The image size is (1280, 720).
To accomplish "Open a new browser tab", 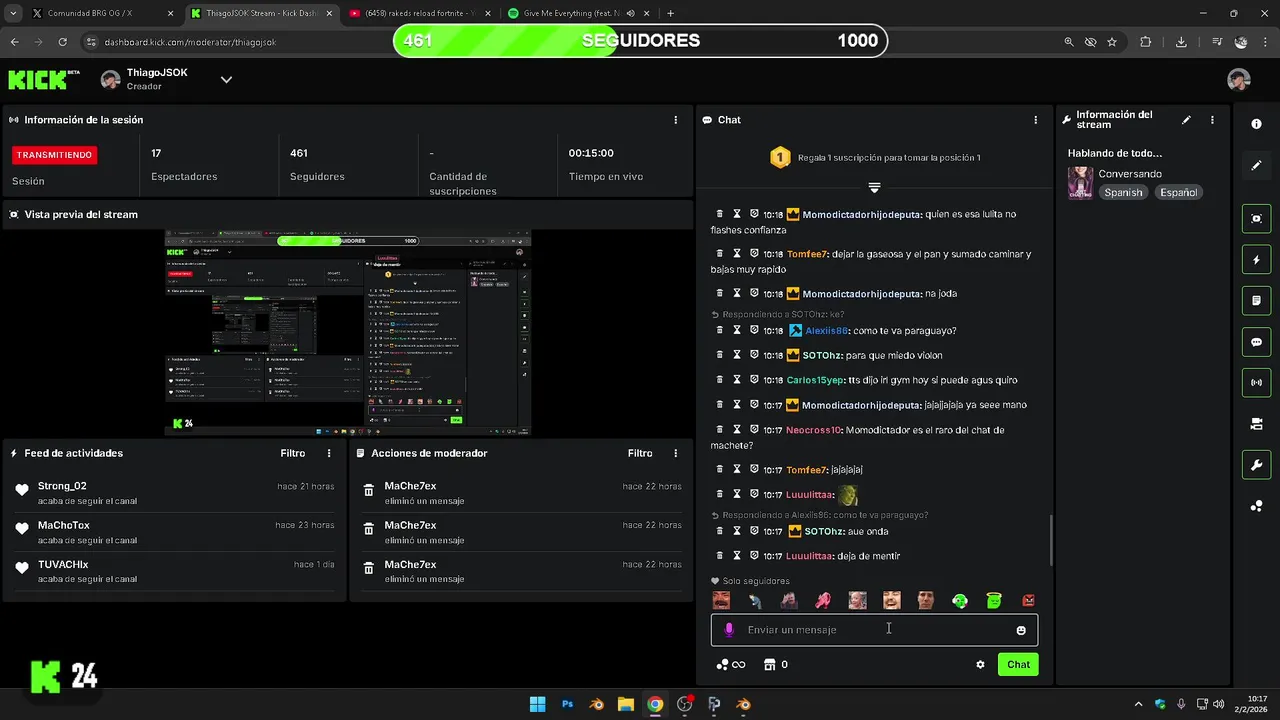I will pyautogui.click(x=670, y=14).
